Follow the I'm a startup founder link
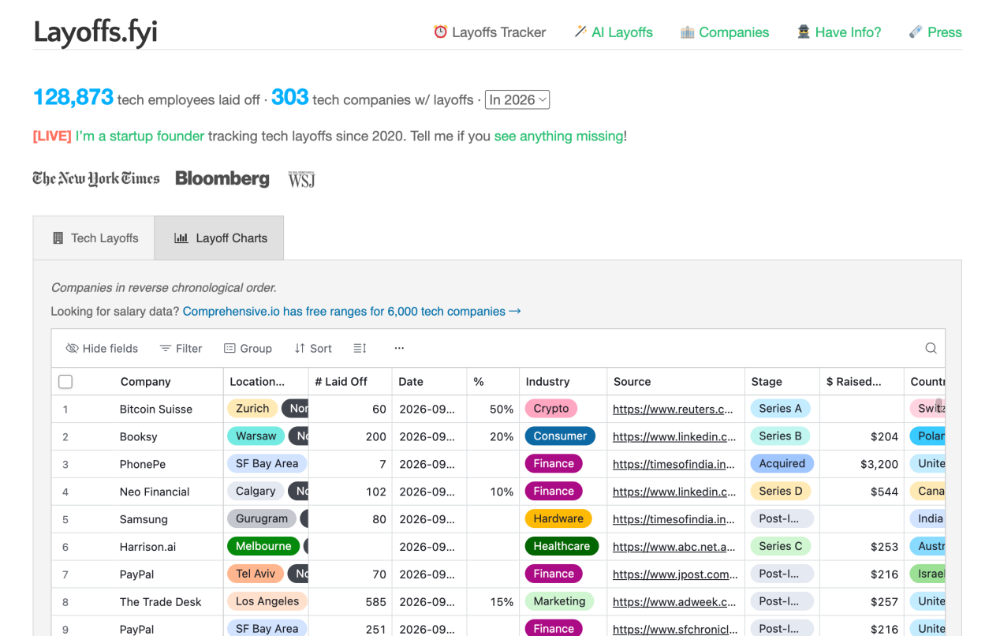The height and width of the screenshot is (636, 1000). pyautogui.click(x=140, y=136)
